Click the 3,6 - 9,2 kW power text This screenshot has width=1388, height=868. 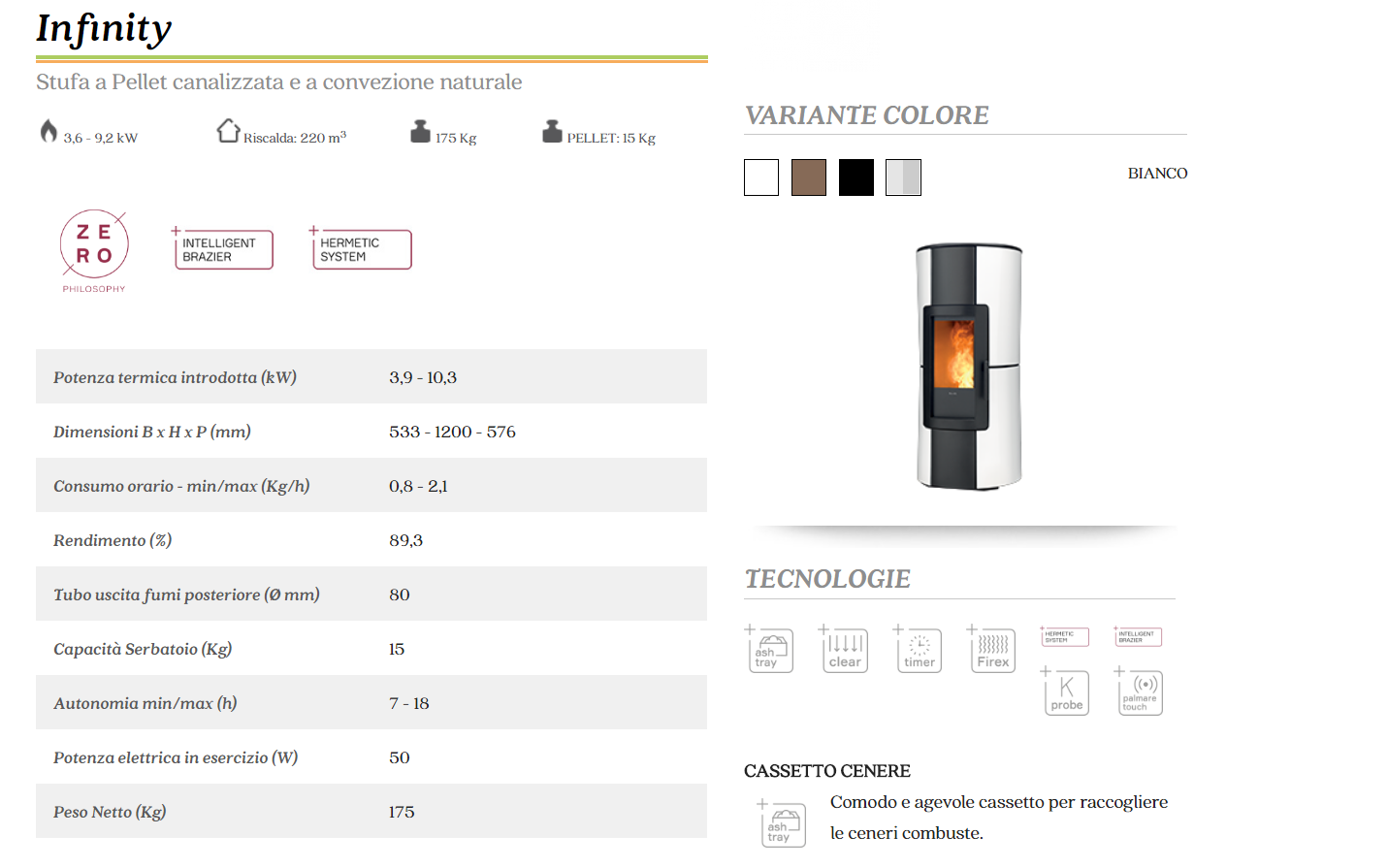pyautogui.click(x=101, y=138)
